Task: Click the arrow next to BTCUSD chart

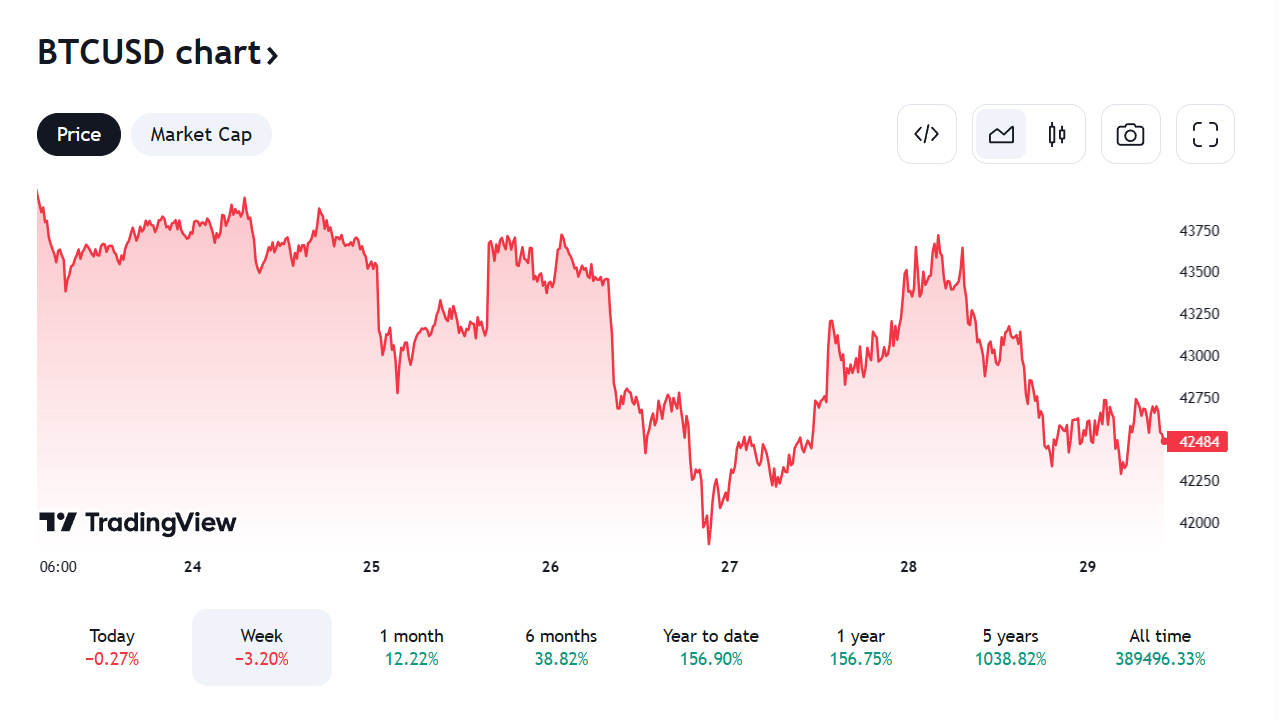Action: point(272,54)
